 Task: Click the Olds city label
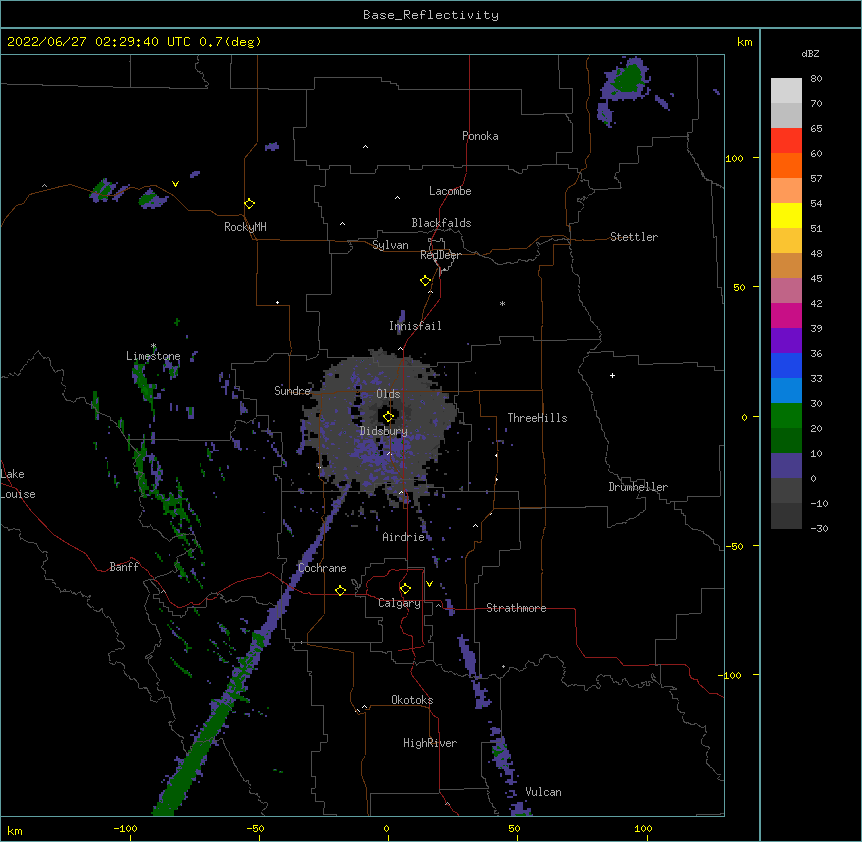(388, 394)
